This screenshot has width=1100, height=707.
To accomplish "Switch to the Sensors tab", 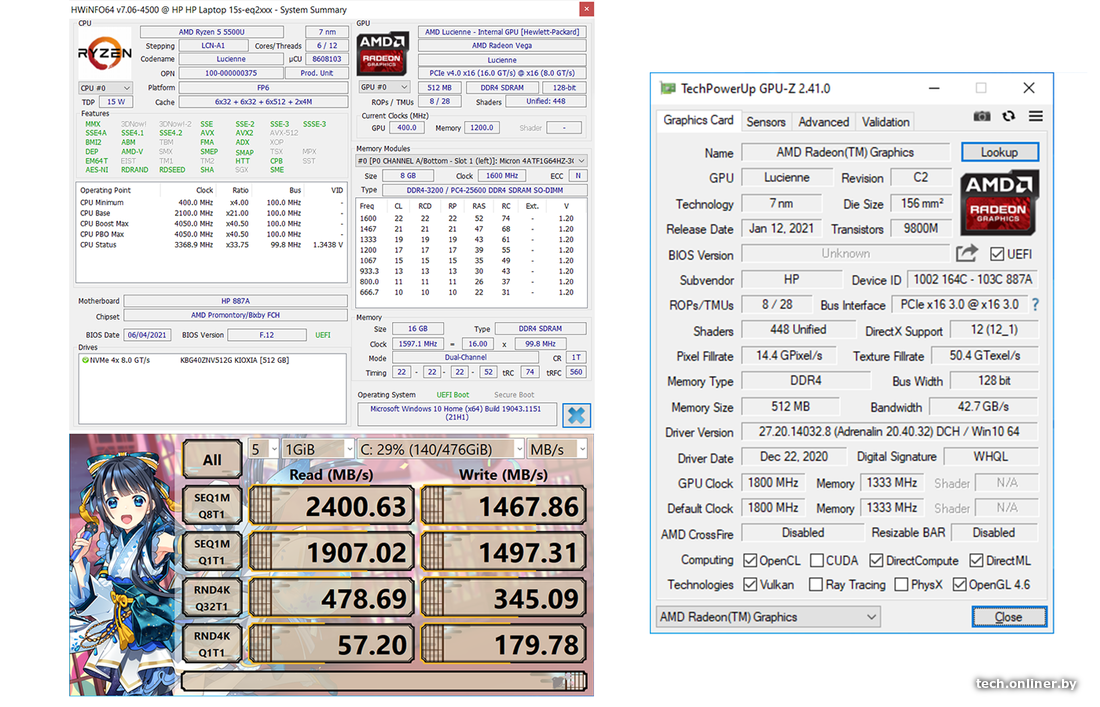I will pyautogui.click(x=766, y=122).
